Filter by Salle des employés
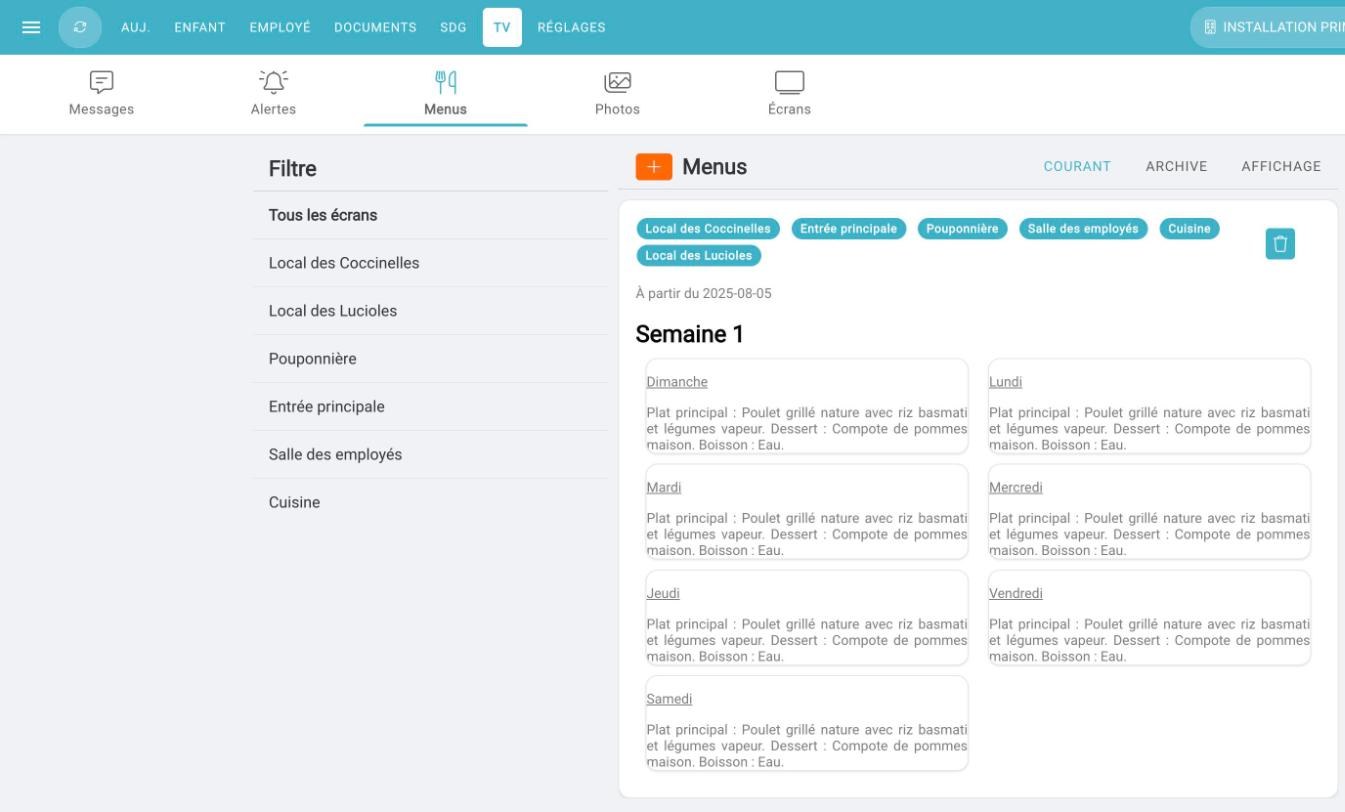Image resolution: width=1345 pixels, height=812 pixels. [x=431, y=455]
